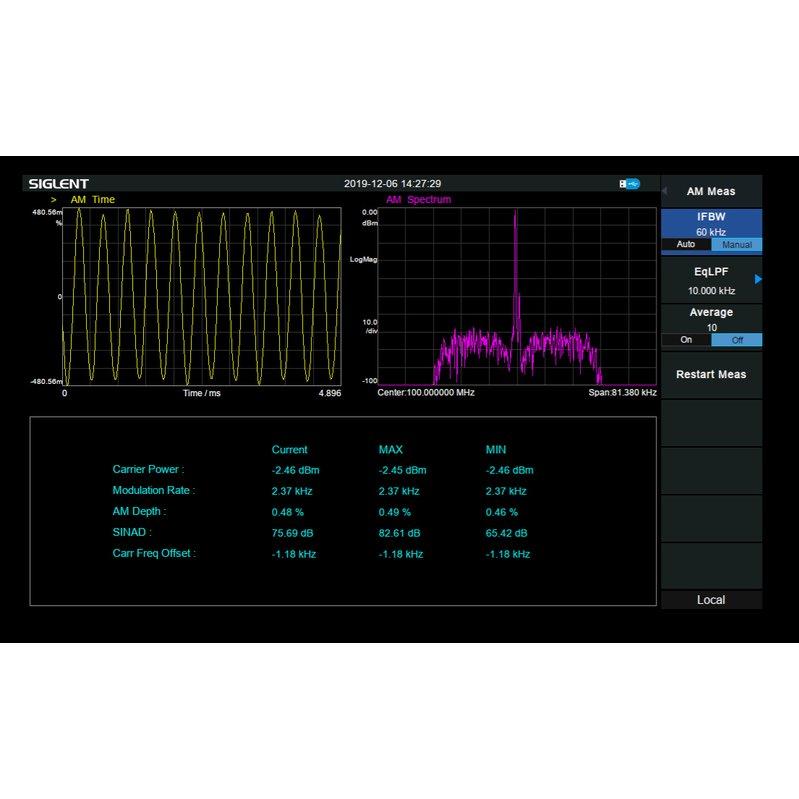Viewport: 799px width, 799px height.
Task: Expand the EqLPF submenu arrow
Action: click(x=757, y=279)
